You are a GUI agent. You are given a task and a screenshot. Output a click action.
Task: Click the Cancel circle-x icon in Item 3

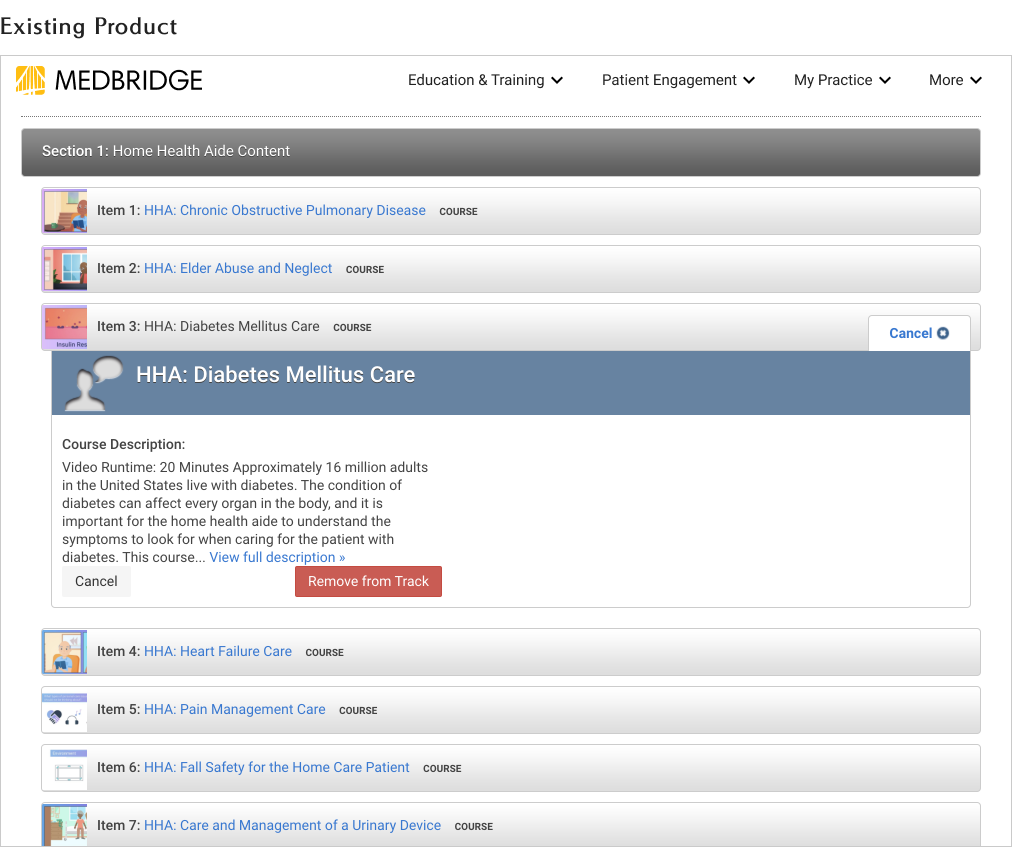(x=943, y=333)
